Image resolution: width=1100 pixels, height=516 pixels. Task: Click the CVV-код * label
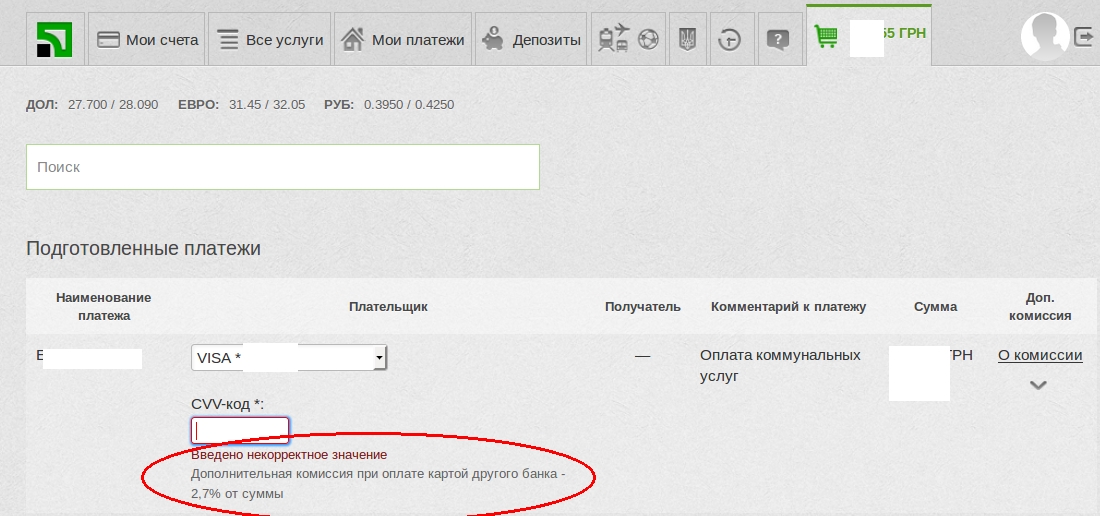pyautogui.click(x=227, y=405)
